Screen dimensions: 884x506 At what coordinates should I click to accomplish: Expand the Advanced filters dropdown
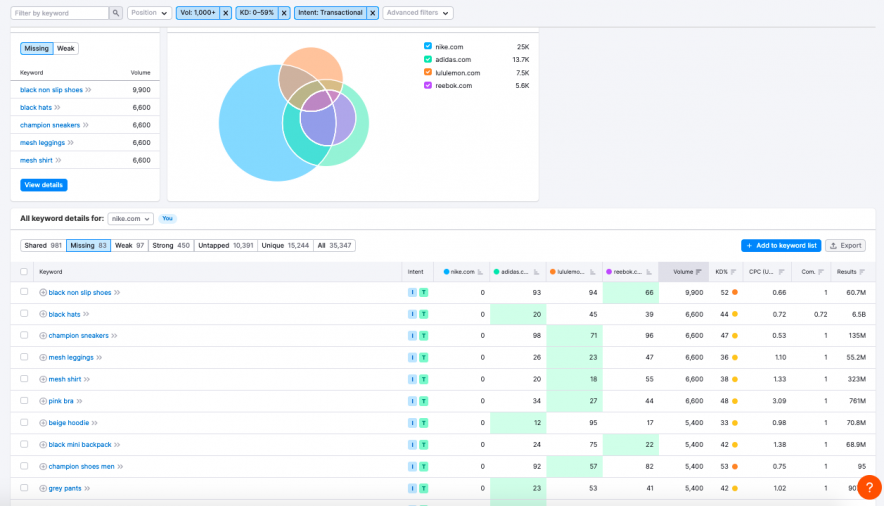pos(418,13)
